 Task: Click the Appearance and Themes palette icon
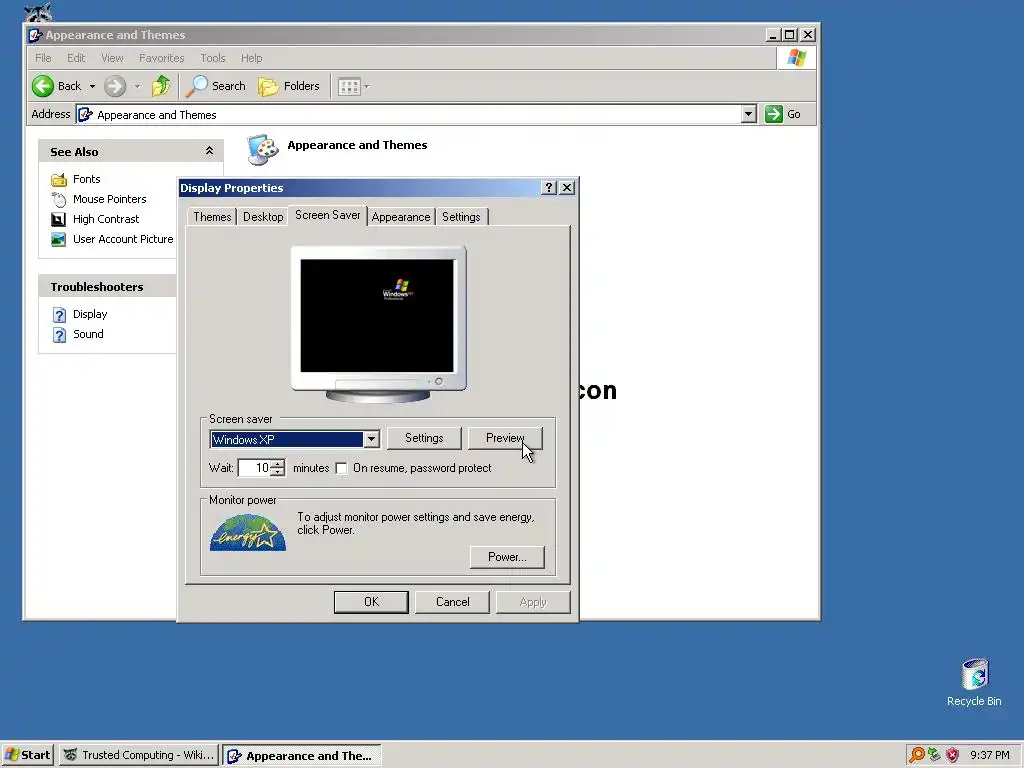263,150
